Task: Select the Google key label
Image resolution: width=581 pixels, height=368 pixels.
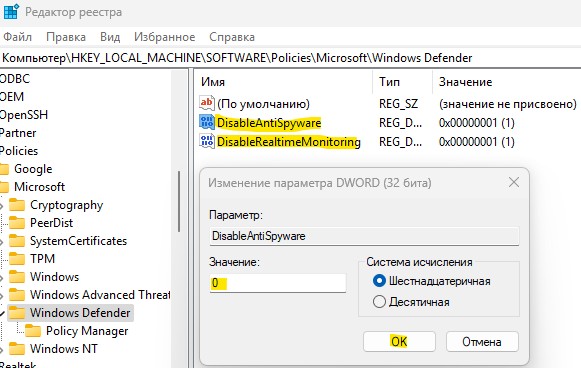Action: tap(33, 169)
